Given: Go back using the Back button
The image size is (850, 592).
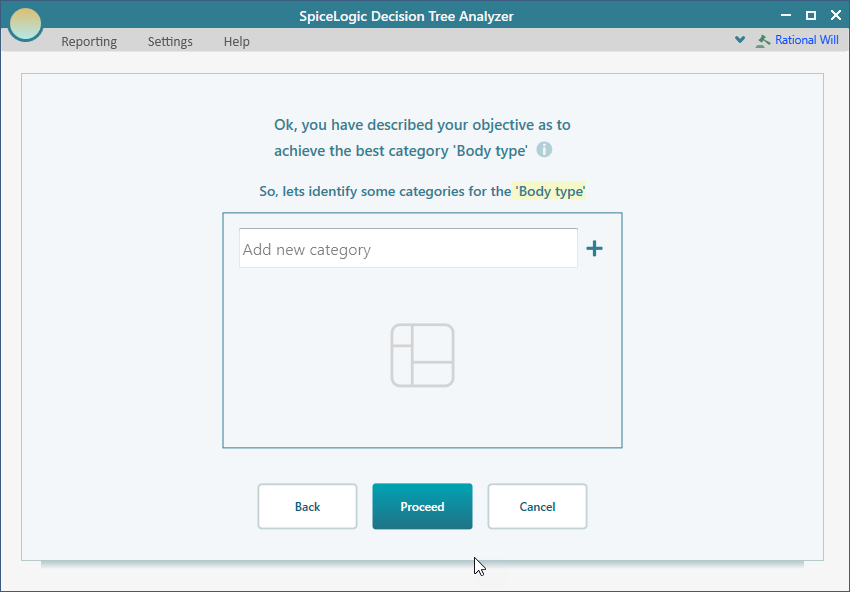Looking at the screenshot, I should click(307, 506).
